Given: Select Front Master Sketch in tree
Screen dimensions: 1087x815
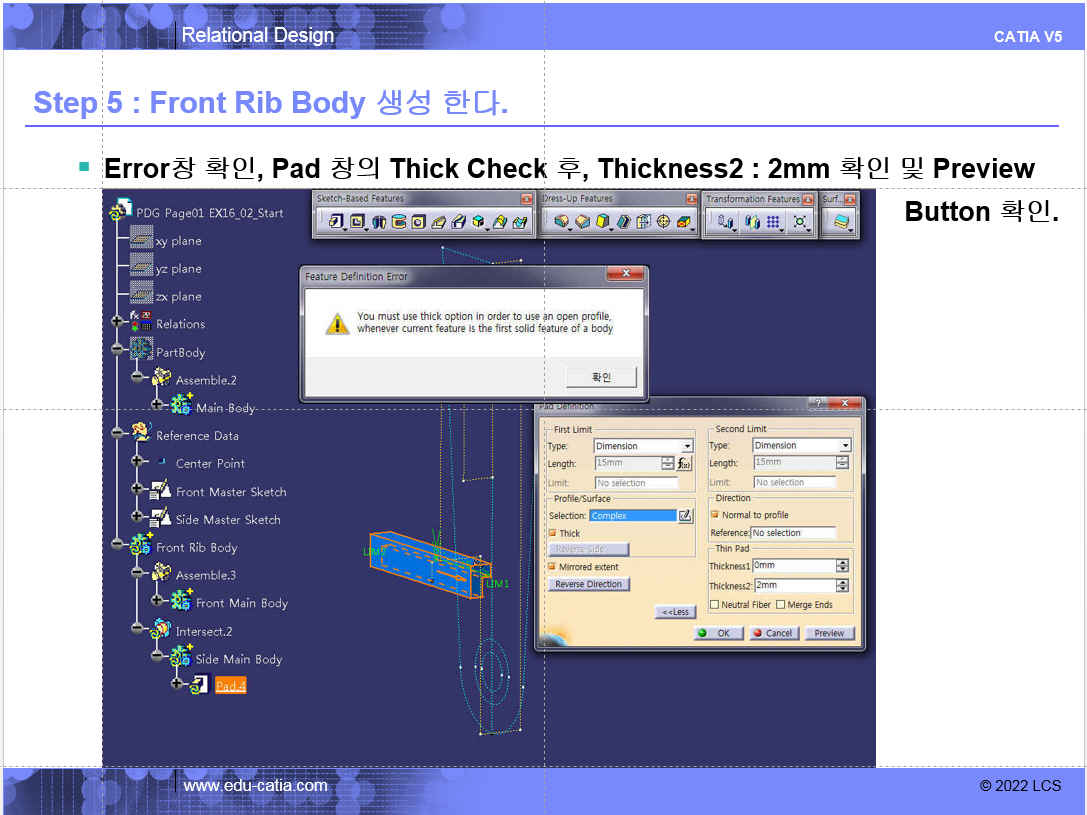Looking at the screenshot, I should point(230,492).
